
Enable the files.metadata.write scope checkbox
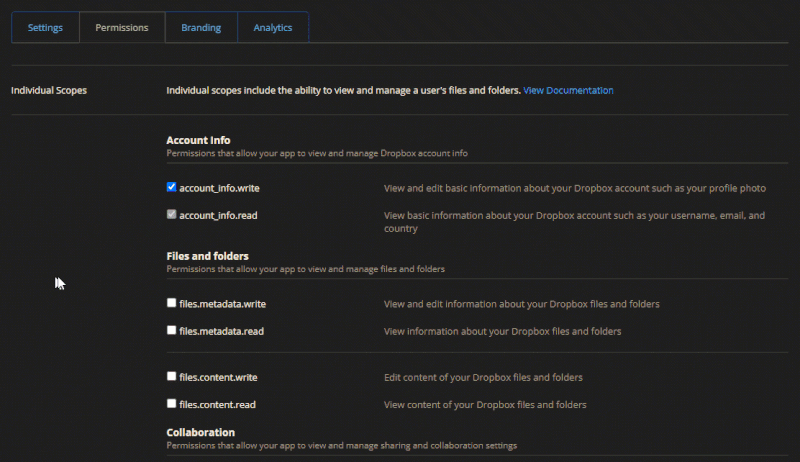pos(172,303)
